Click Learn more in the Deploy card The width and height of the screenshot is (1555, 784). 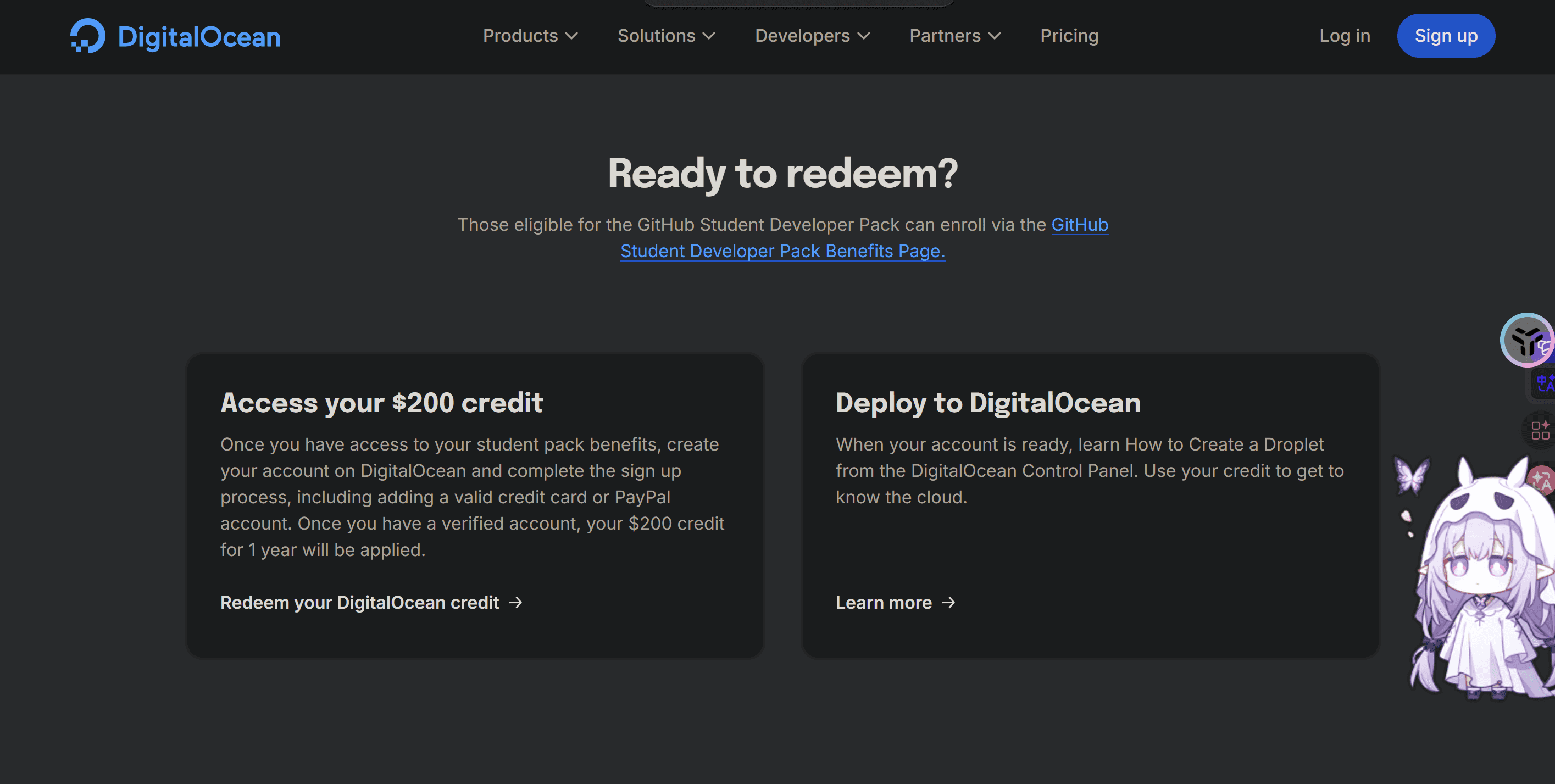pyautogui.click(x=895, y=602)
